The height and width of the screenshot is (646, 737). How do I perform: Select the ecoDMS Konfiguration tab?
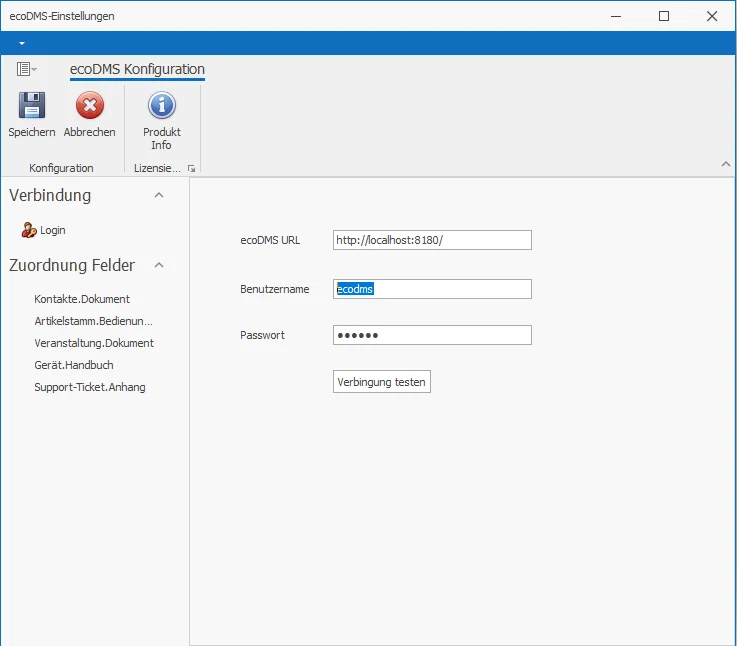pos(137,69)
